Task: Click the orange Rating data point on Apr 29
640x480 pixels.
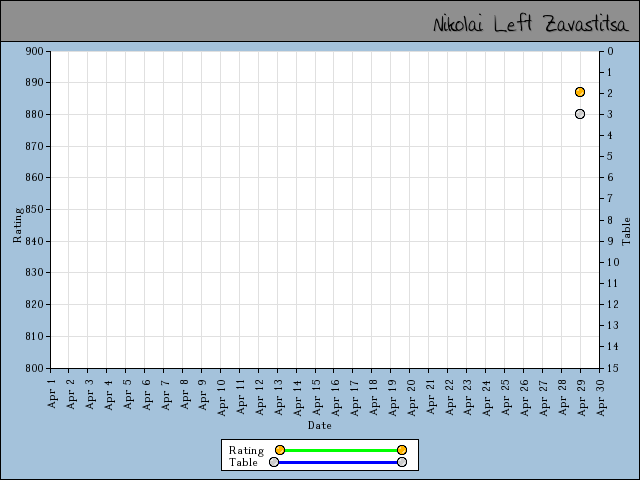Action: point(580,92)
